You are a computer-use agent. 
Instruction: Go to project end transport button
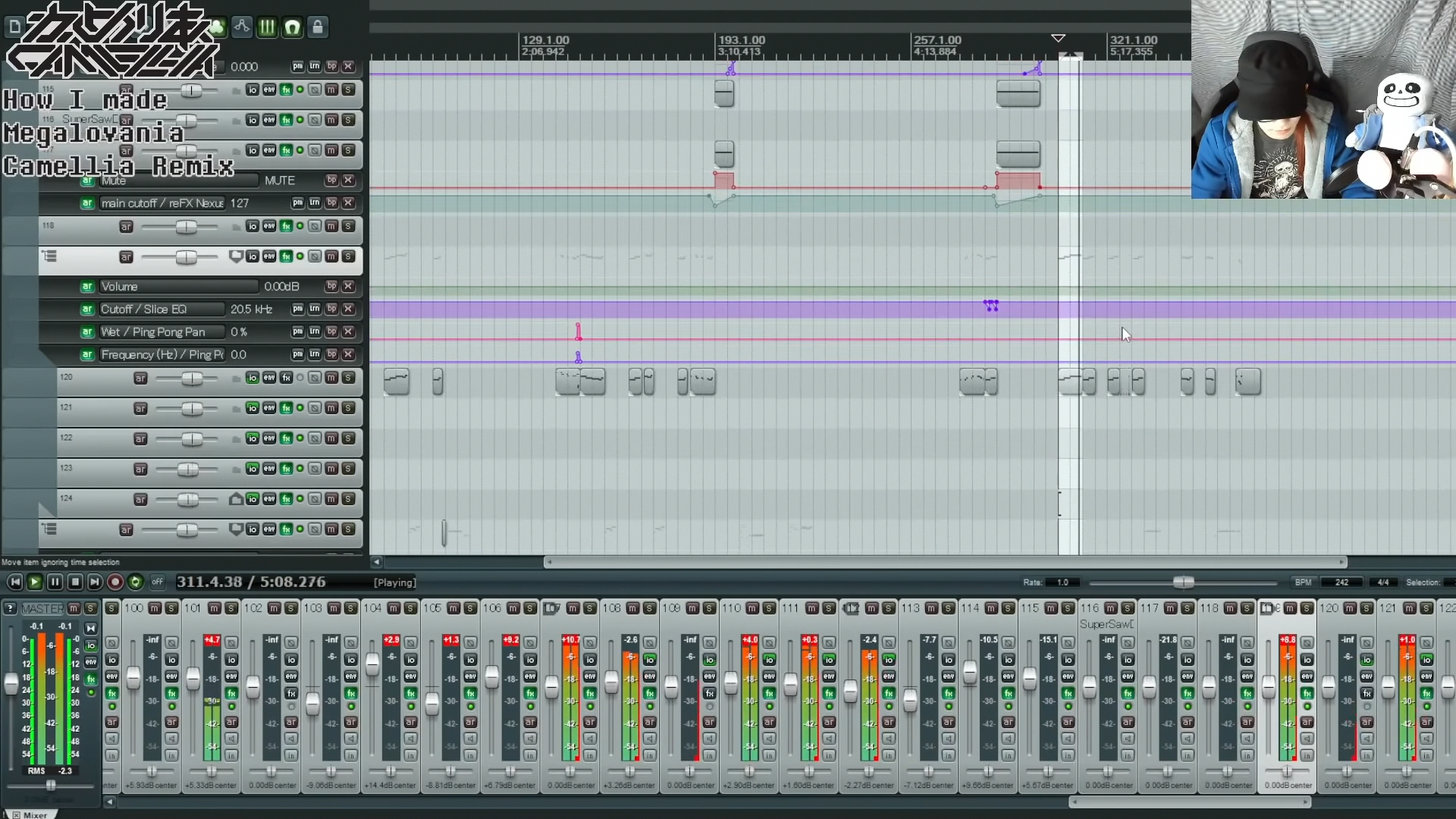95,582
